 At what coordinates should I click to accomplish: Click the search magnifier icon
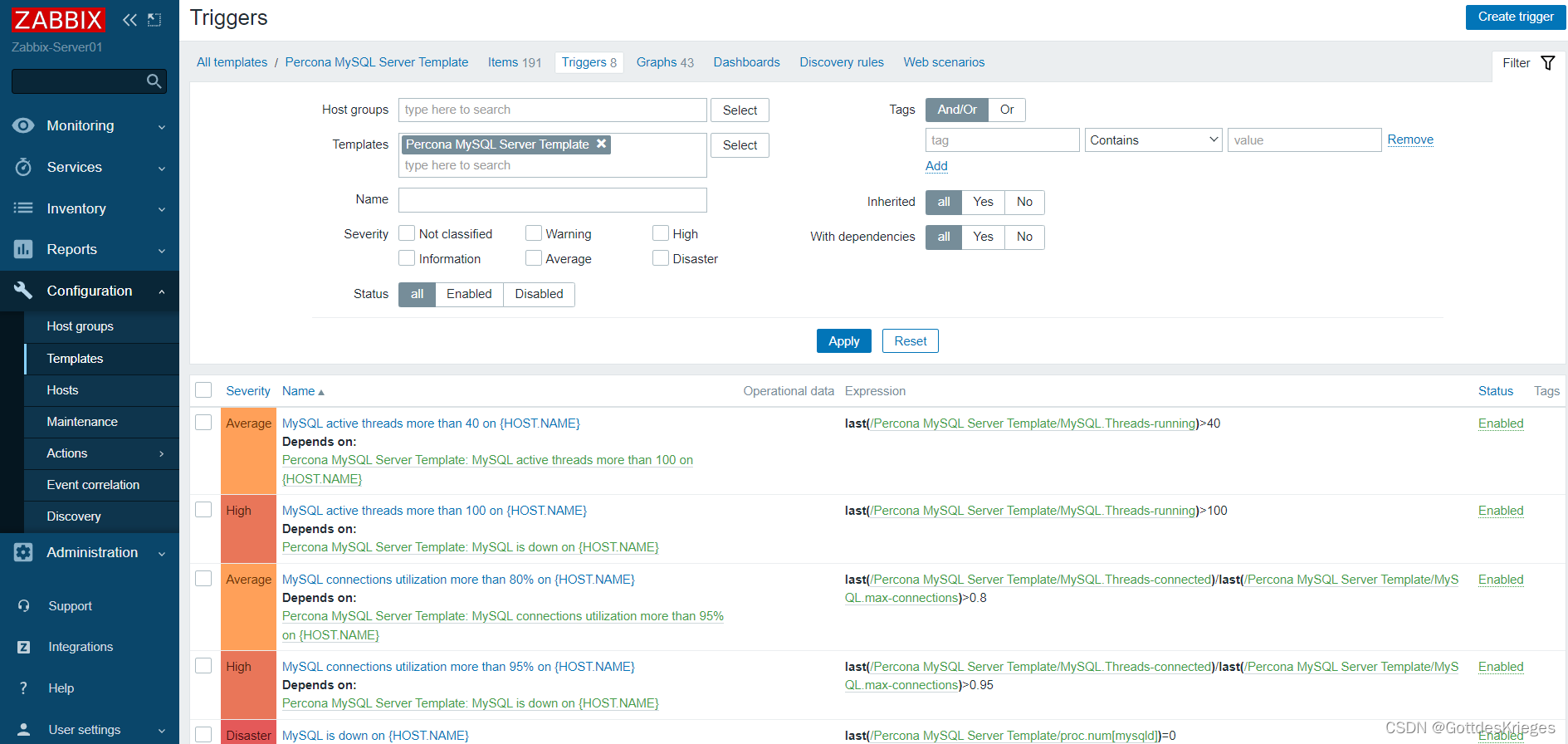154,81
